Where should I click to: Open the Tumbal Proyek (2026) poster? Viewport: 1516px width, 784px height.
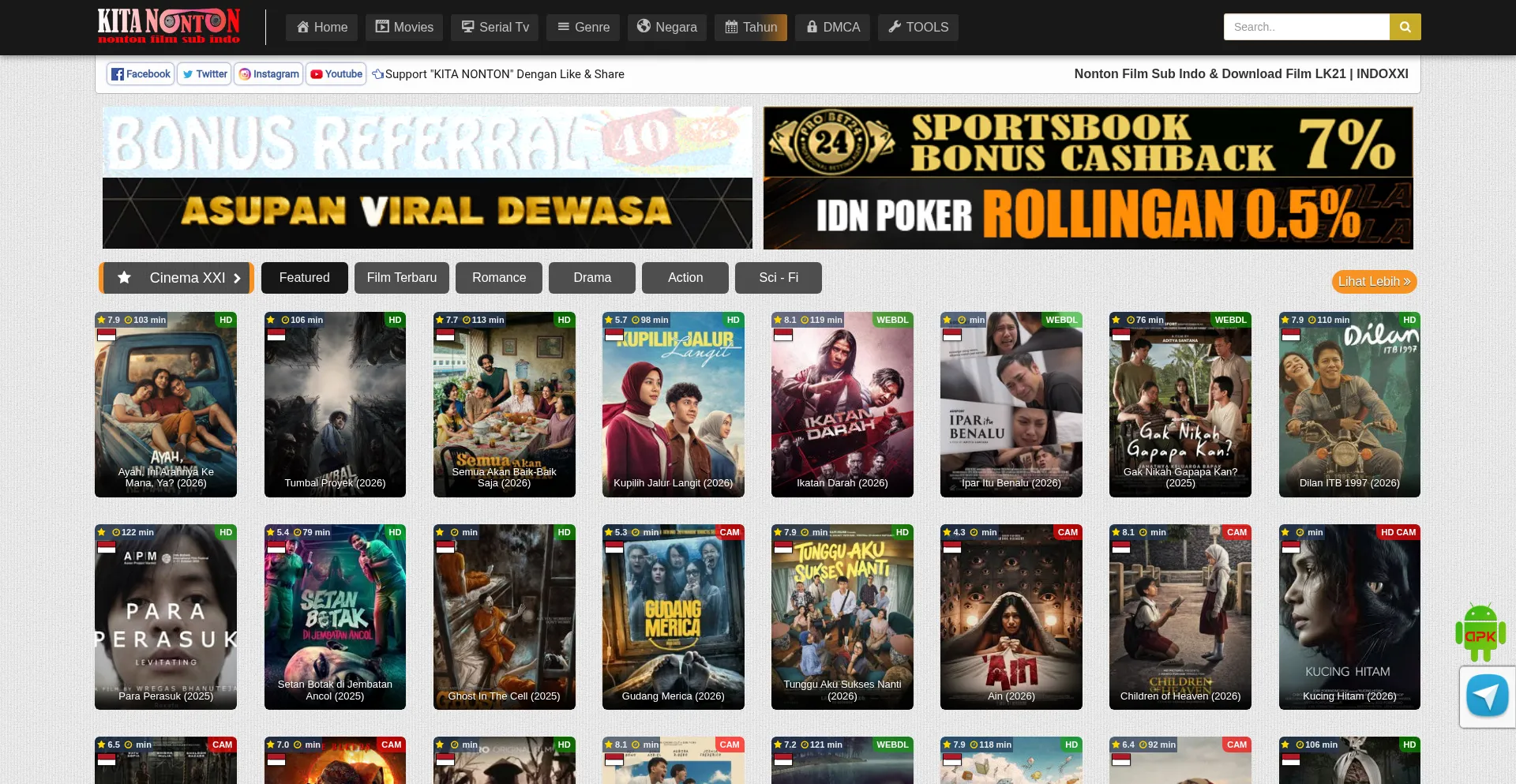(x=335, y=404)
